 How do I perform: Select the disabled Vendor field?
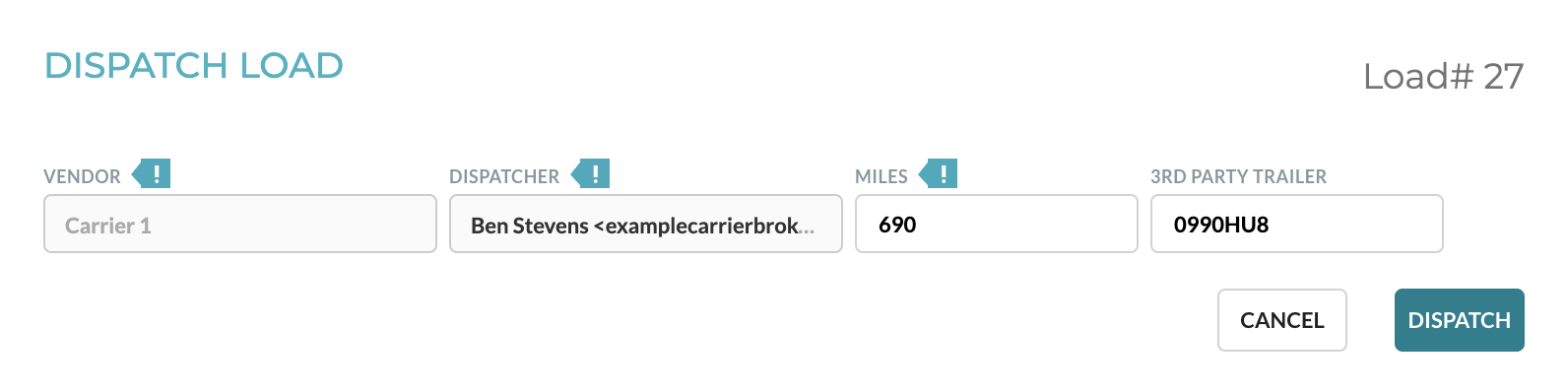tap(240, 224)
